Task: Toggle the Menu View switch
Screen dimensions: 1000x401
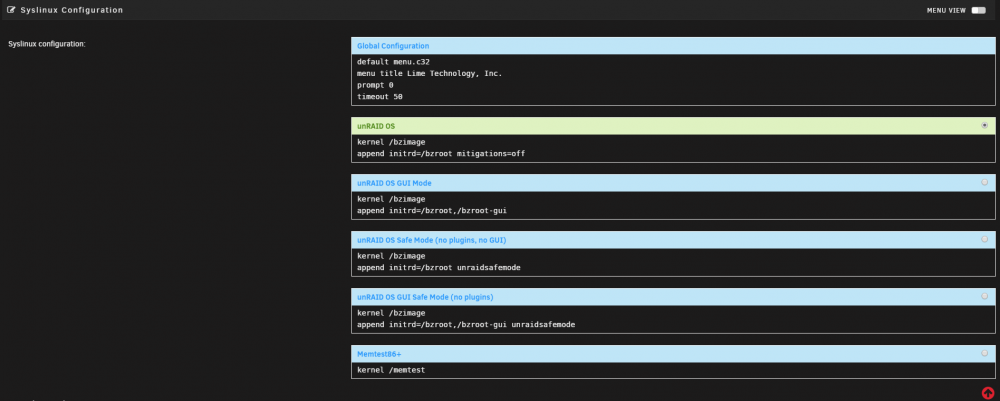Action: [978, 10]
